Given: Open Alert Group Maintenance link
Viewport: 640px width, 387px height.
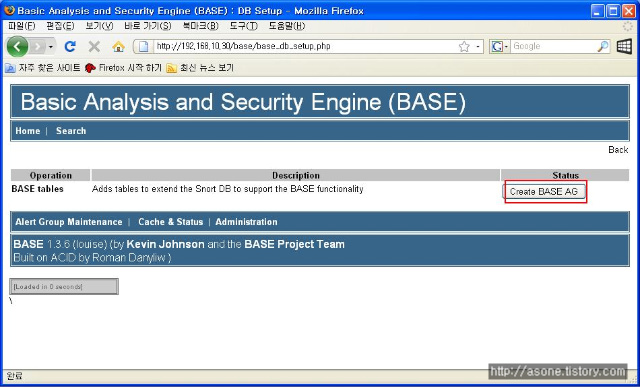Looking at the screenshot, I should pos(69,222).
